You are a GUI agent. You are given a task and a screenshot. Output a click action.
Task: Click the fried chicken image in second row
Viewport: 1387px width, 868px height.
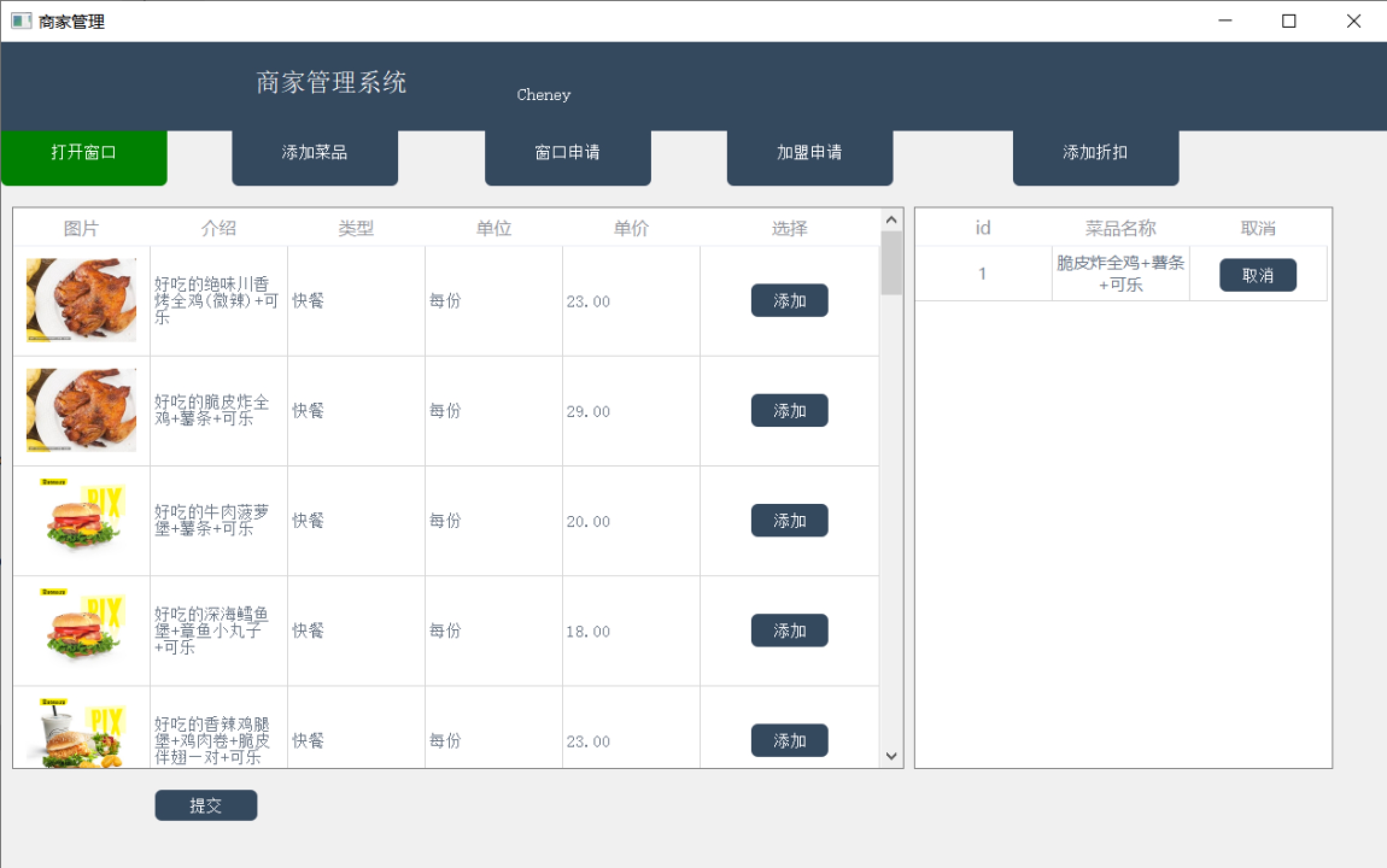[x=81, y=410]
